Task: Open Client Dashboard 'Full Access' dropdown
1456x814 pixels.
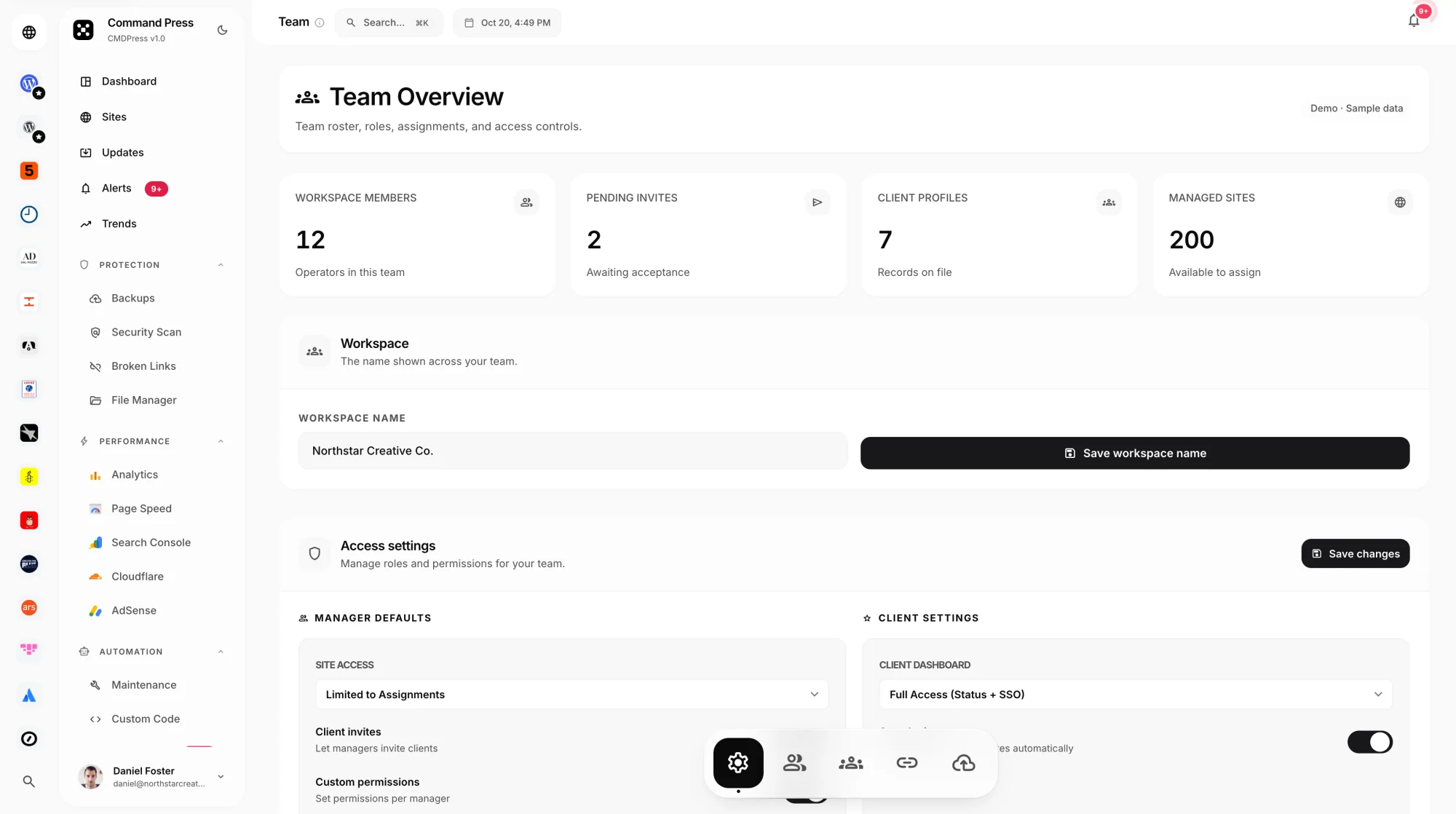Action: (x=1136, y=695)
